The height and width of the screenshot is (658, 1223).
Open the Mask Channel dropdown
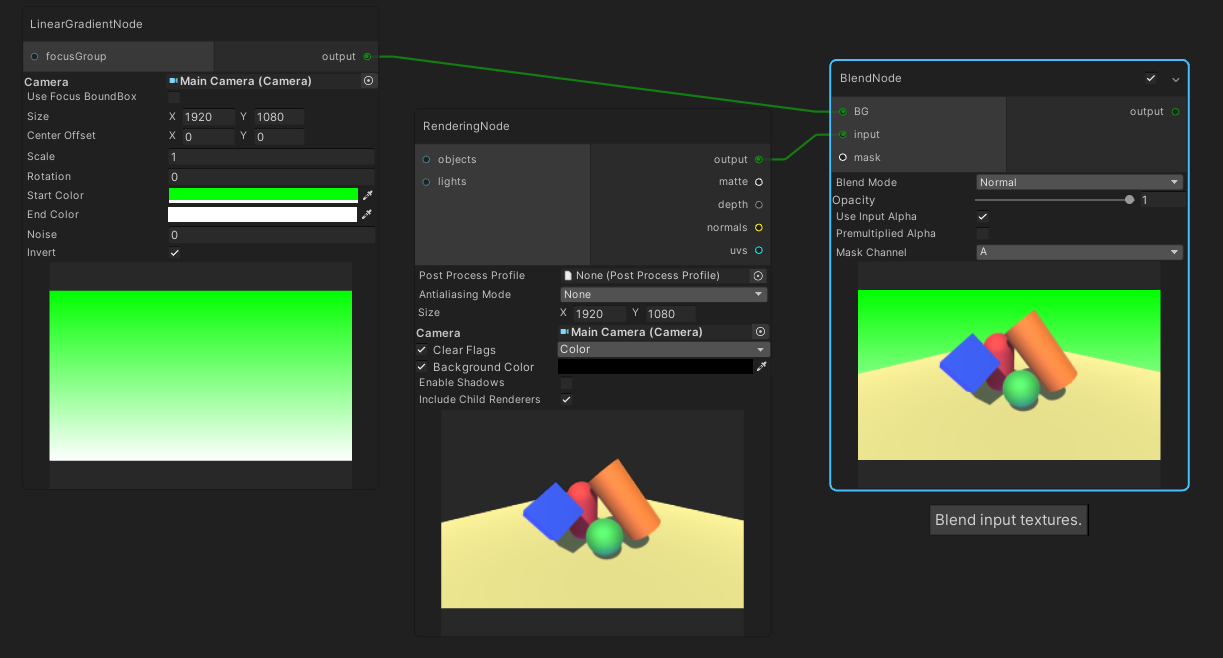pos(1079,251)
